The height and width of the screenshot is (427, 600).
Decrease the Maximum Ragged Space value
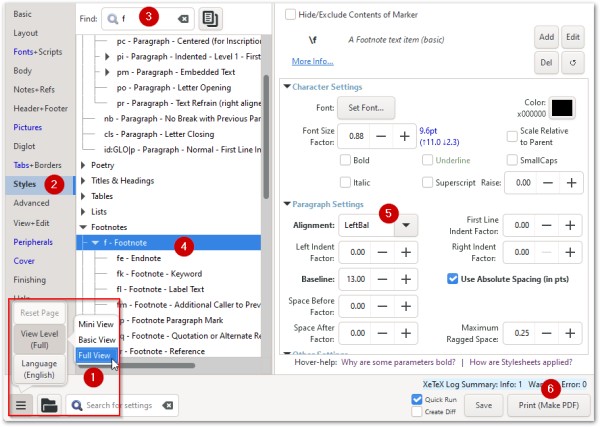(546, 333)
